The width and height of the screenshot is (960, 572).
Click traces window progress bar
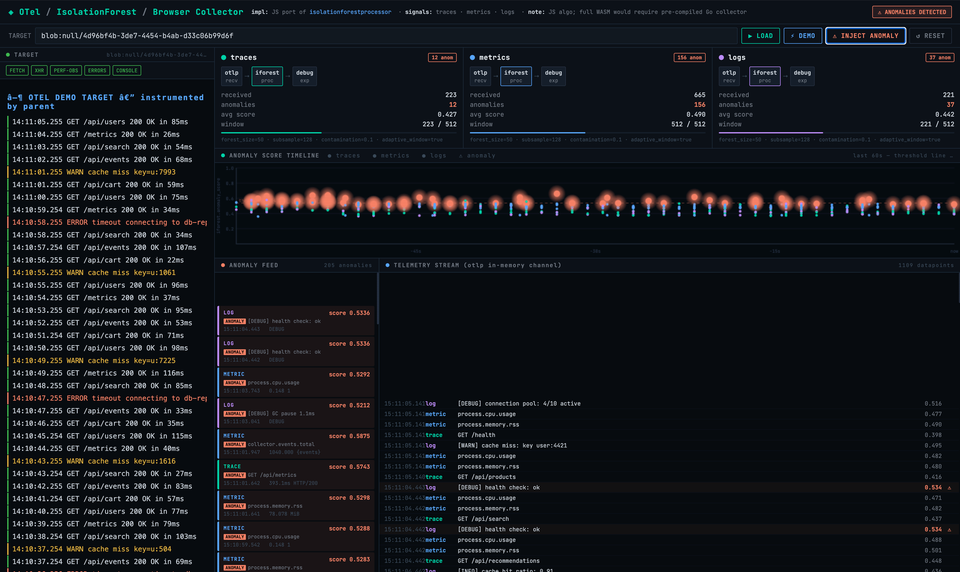tap(339, 132)
